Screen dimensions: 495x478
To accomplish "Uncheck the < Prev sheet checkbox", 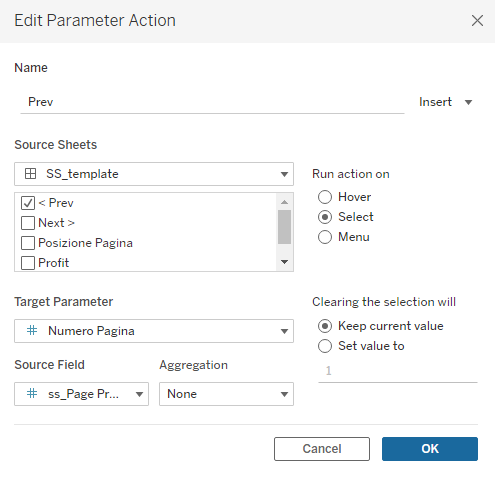I will (28, 203).
